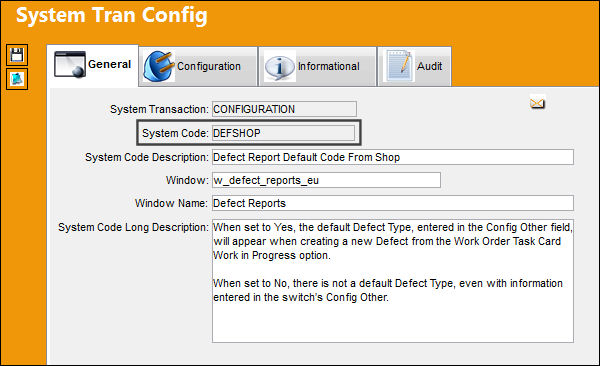Switch to the Informational tab
The width and height of the screenshot is (600, 366).
317,67
